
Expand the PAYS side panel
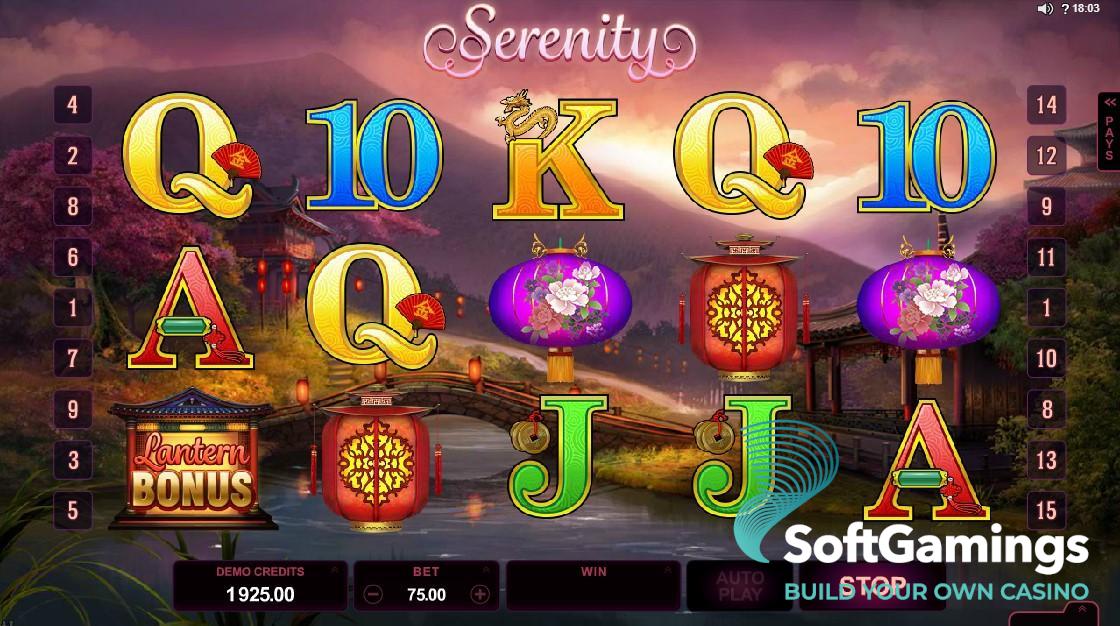coord(1109,131)
